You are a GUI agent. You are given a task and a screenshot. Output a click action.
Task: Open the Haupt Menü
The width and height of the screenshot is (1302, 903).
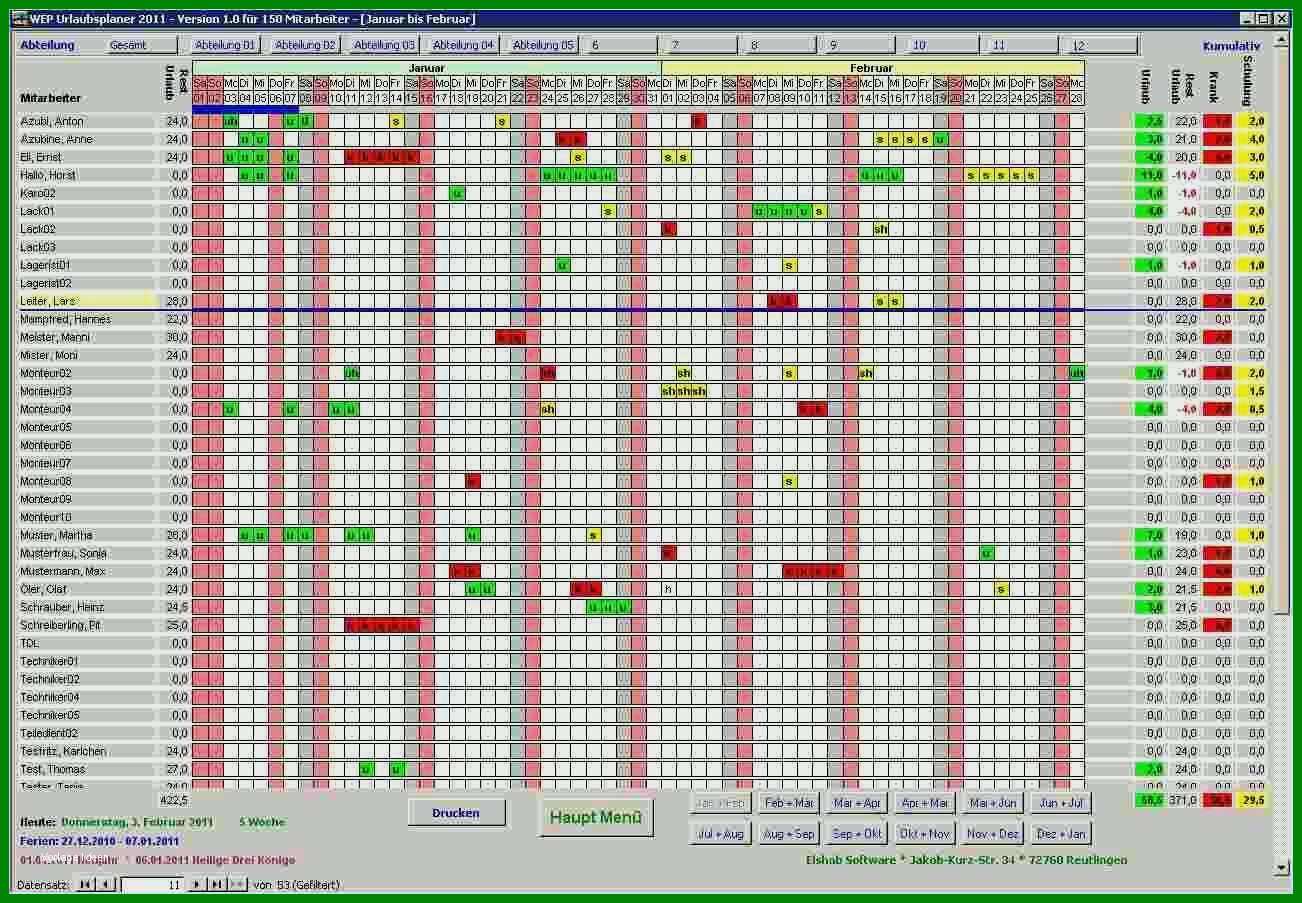point(596,817)
